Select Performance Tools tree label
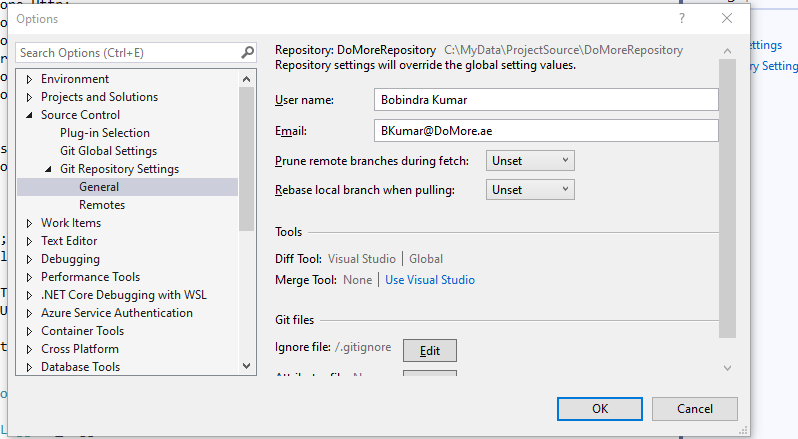Image resolution: width=798 pixels, height=439 pixels. [x=90, y=277]
